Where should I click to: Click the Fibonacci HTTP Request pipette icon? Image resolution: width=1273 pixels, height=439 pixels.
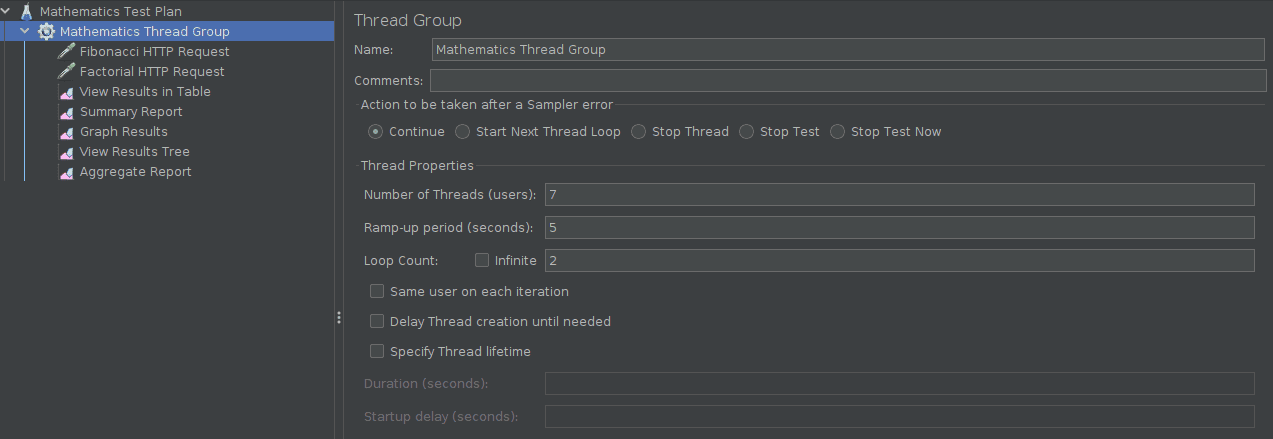tap(67, 52)
